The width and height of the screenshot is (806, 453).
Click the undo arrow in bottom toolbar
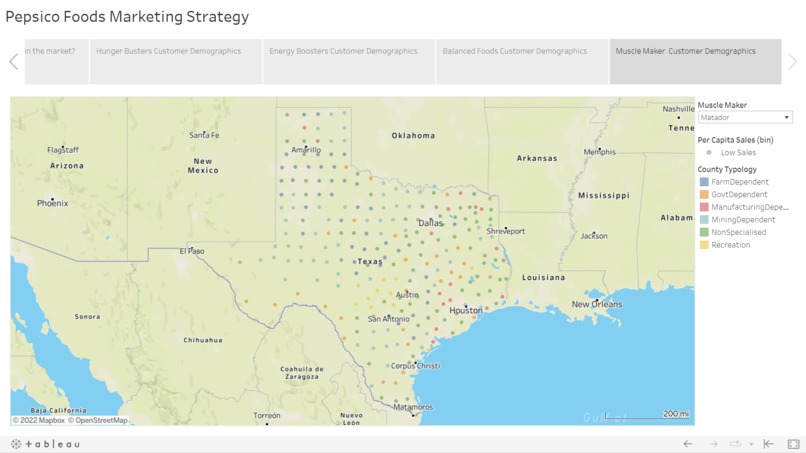(x=688, y=444)
